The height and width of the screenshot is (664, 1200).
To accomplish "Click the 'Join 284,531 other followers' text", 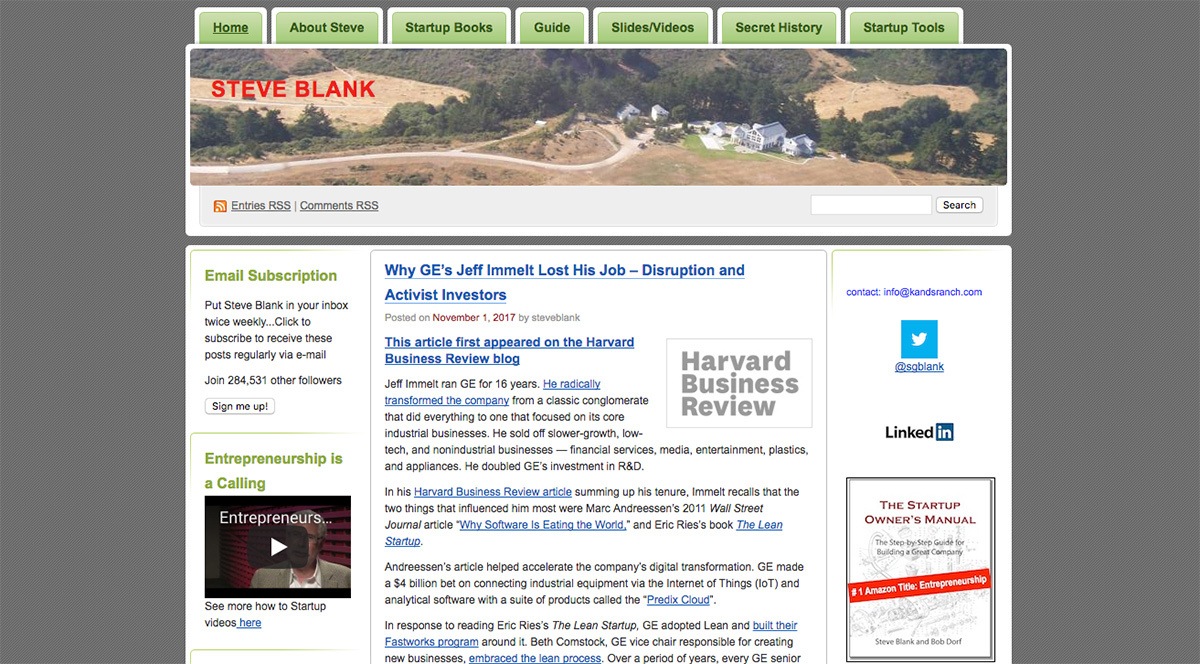I will click(273, 380).
